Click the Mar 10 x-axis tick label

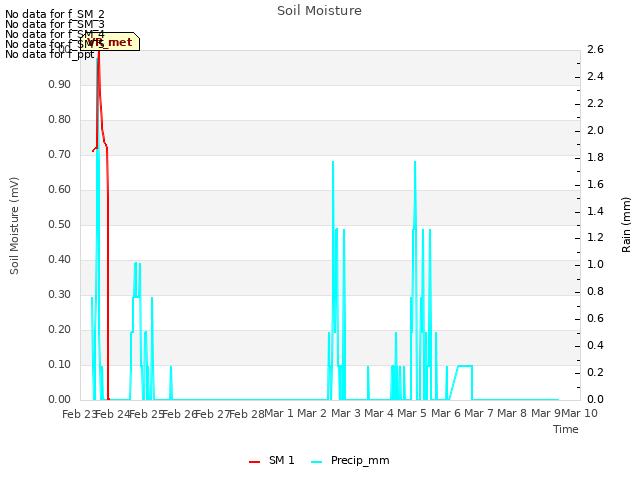pos(579,413)
